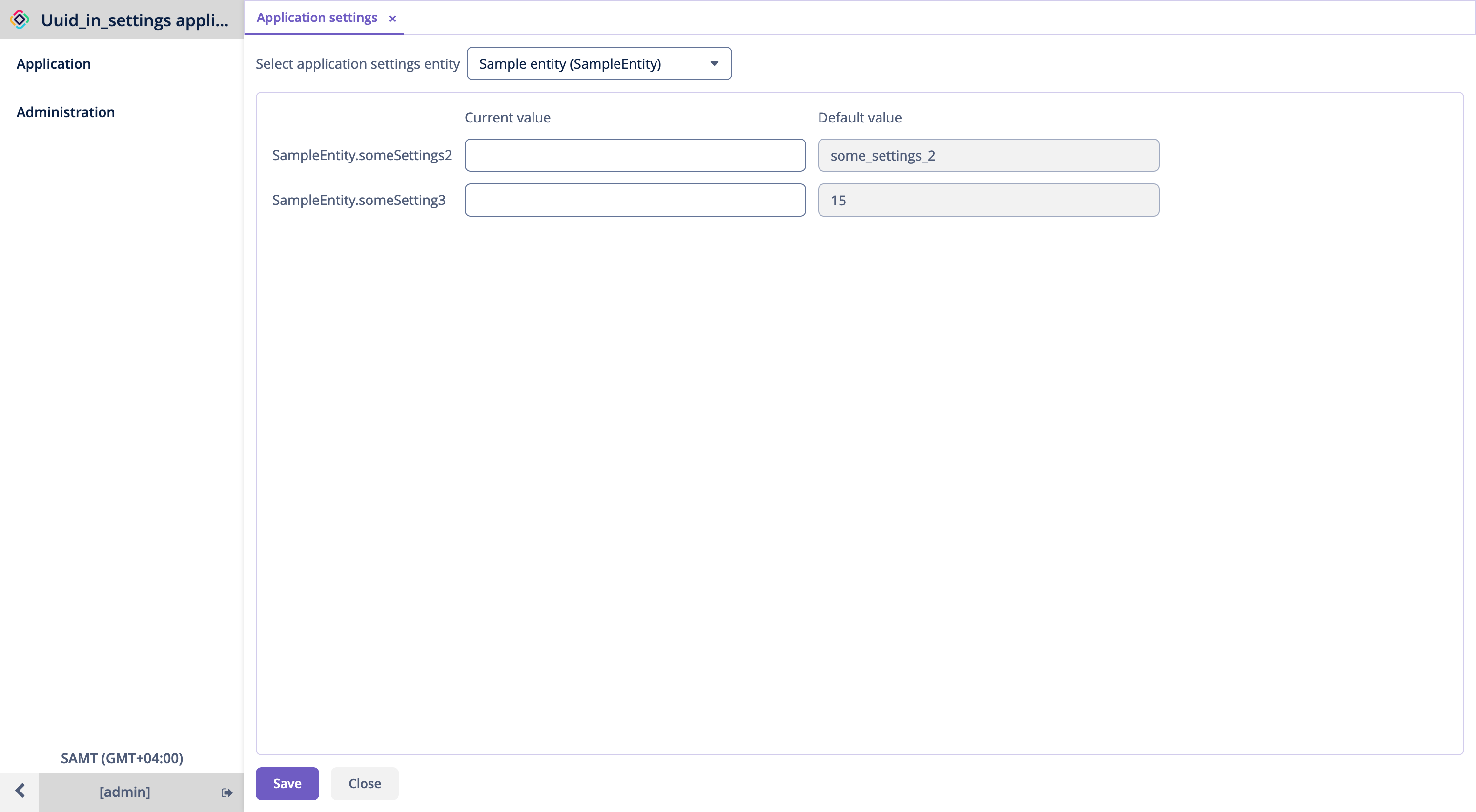Click the close icon on Application settings tab
The image size is (1476, 812).
392,19
